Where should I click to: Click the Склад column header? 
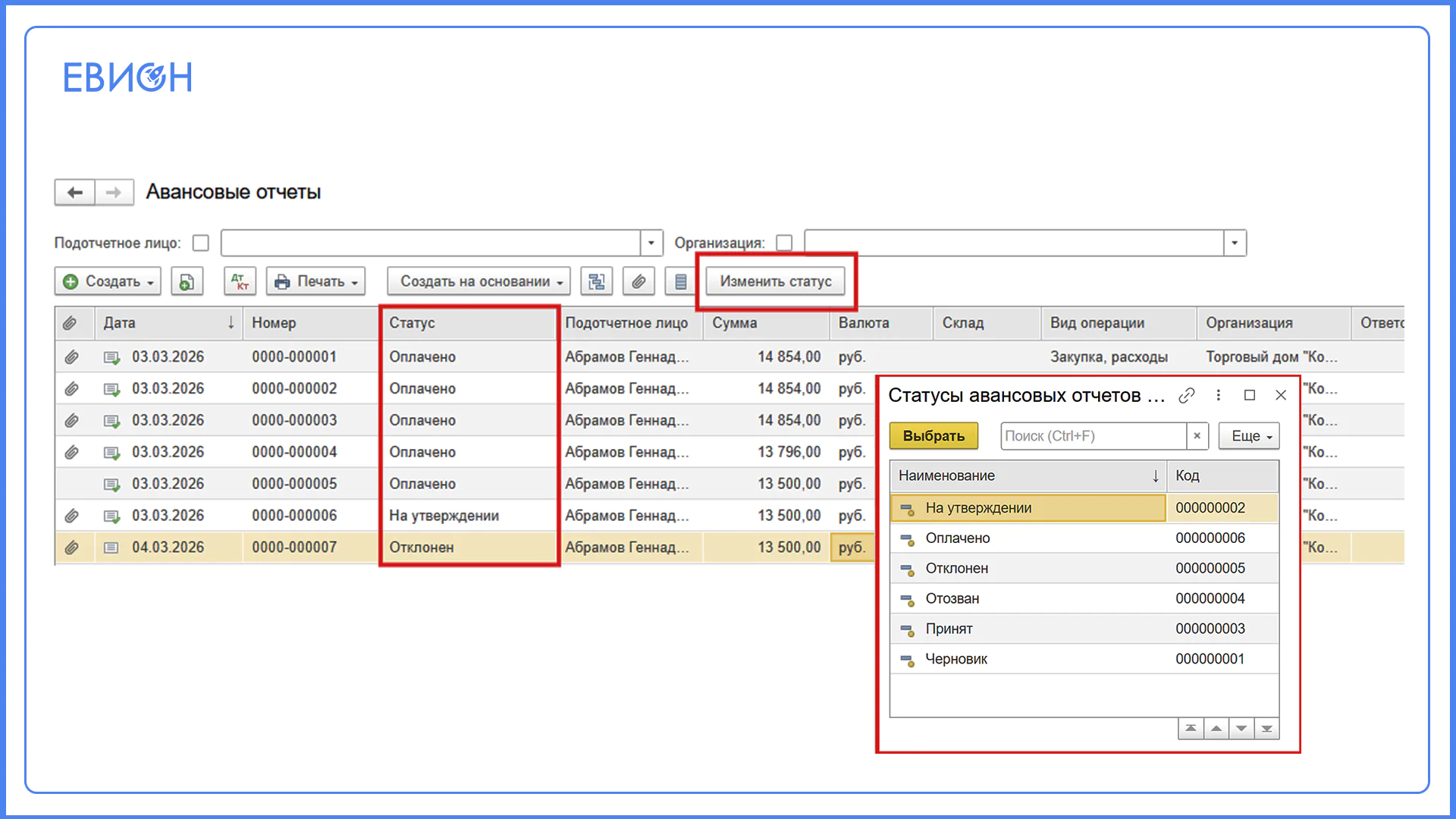987,323
